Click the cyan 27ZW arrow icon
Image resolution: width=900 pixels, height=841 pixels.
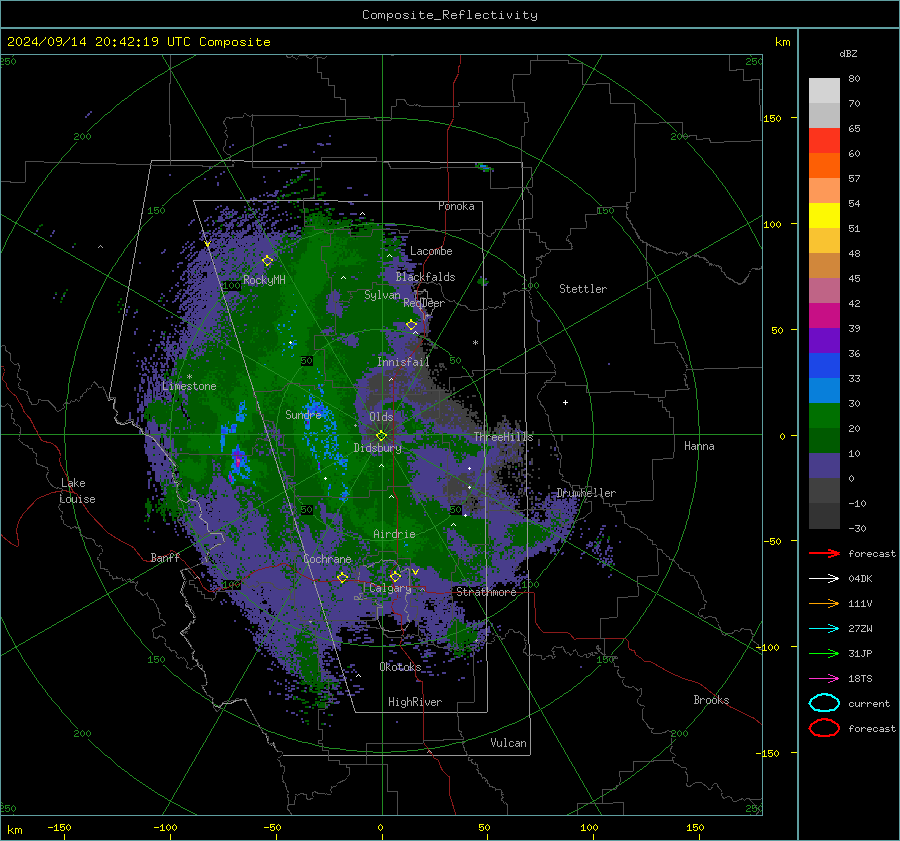[x=824, y=629]
